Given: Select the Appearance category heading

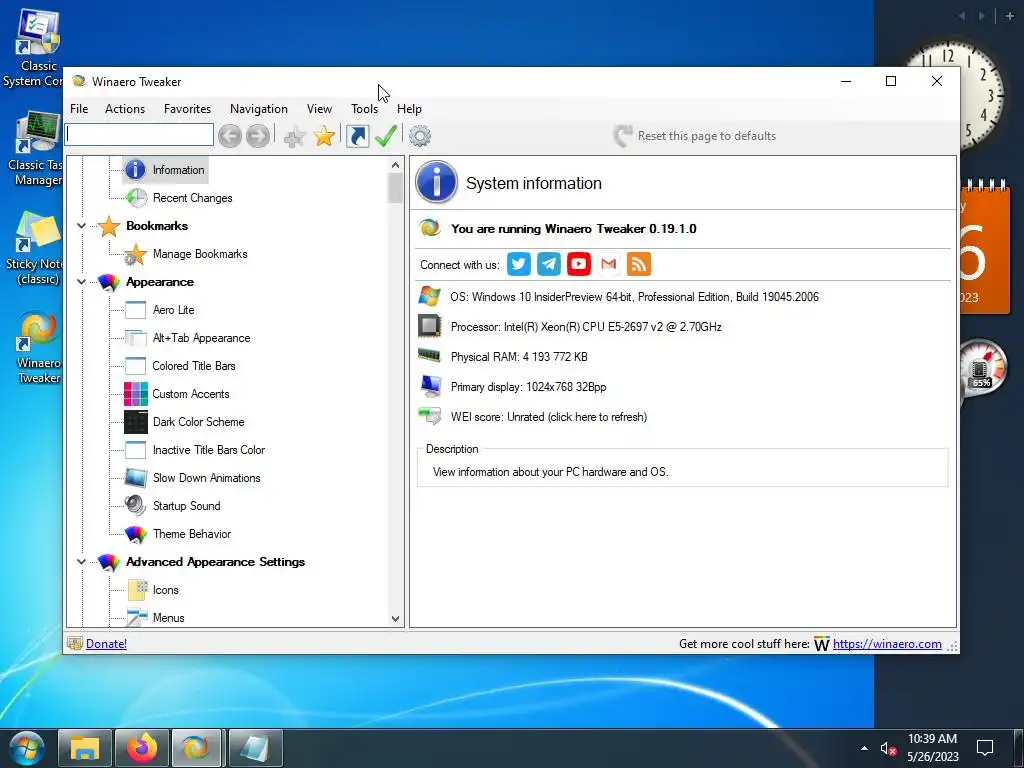Looking at the screenshot, I should [x=160, y=282].
